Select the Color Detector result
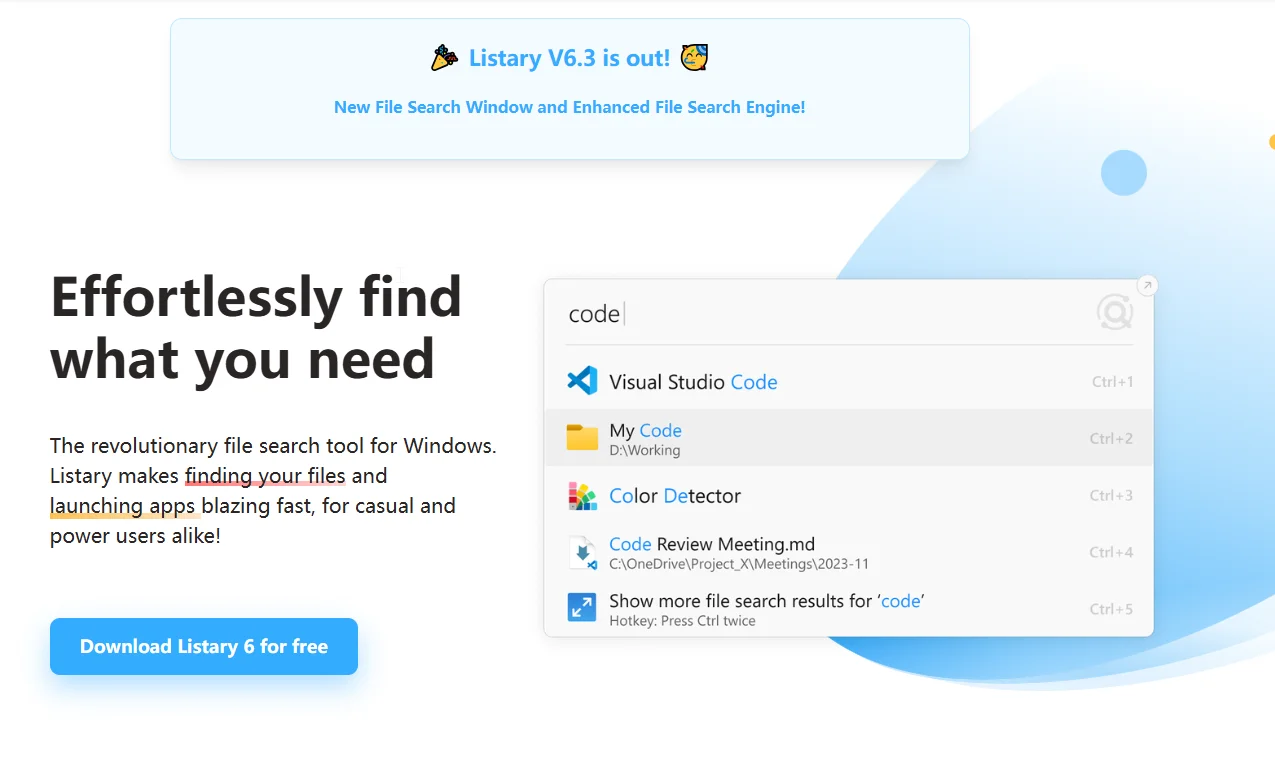 (x=849, y=495)
